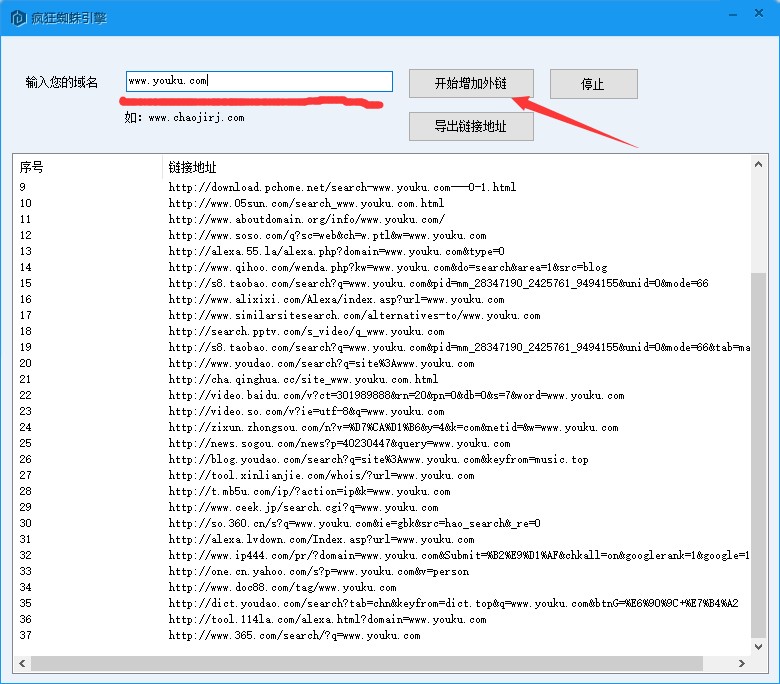
Task: Select row 29 www.ceek.jp link
Action: [303, 507]
